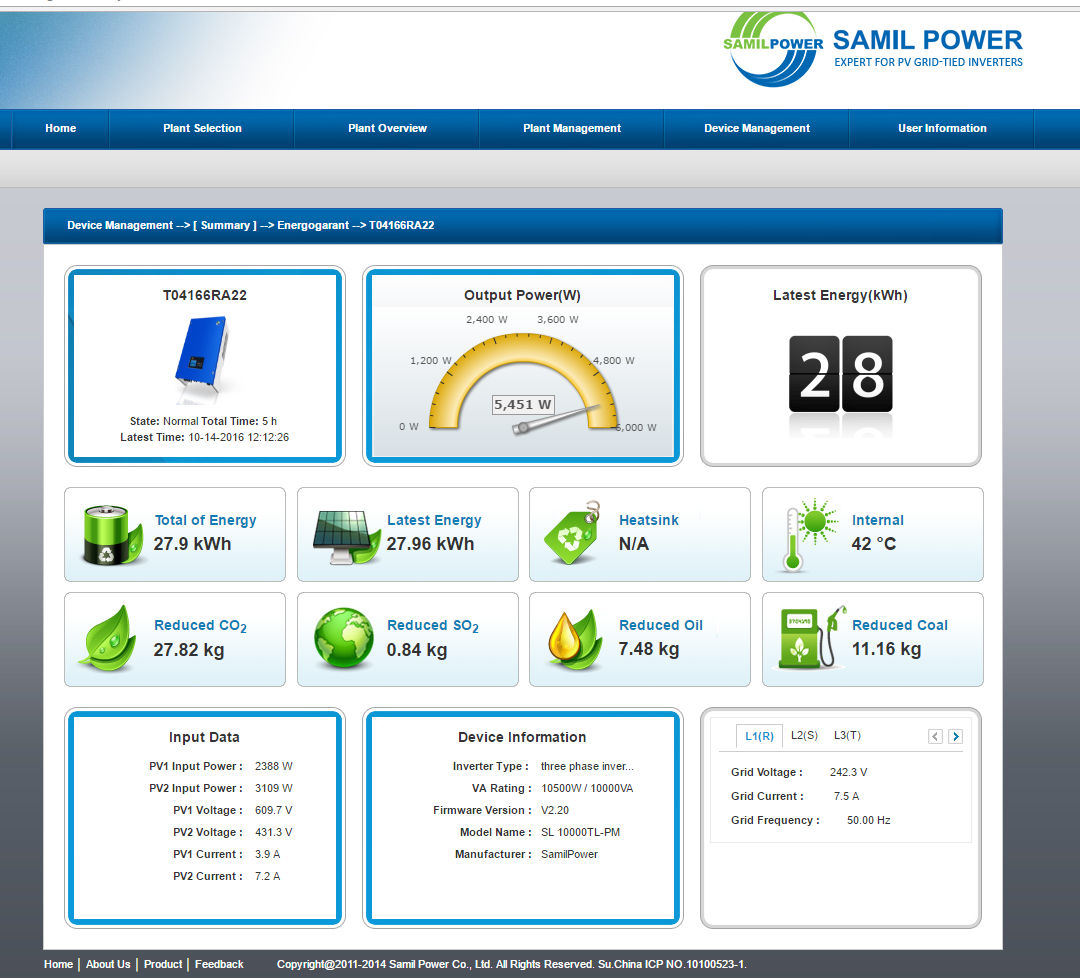The height and width of the screenshot is (978, 1080).
Task: Switch to the L3(T) tab
Action: (x=847, y=736)
